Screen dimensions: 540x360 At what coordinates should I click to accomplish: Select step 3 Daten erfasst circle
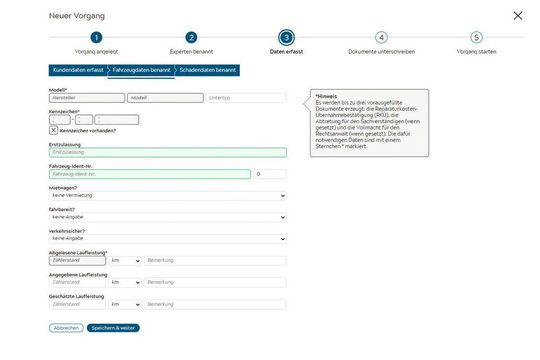(286, 37)
